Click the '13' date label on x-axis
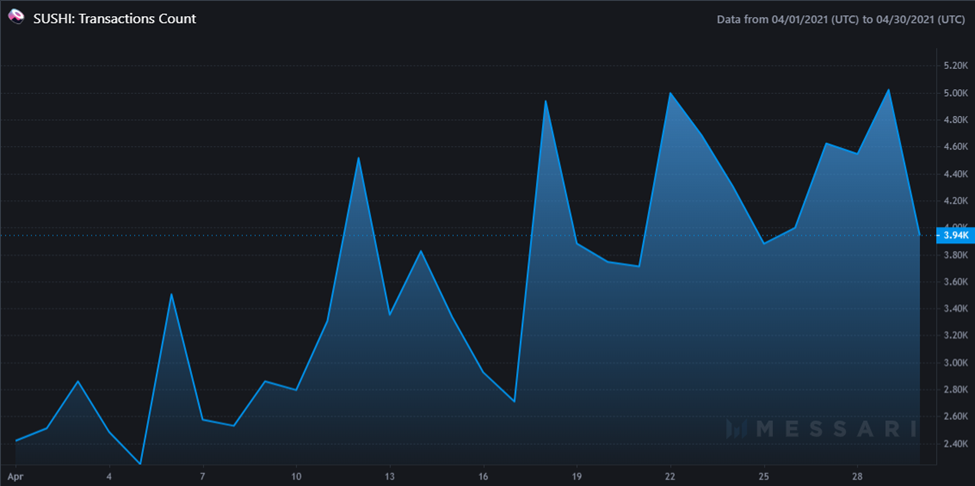 coord(390,475)
